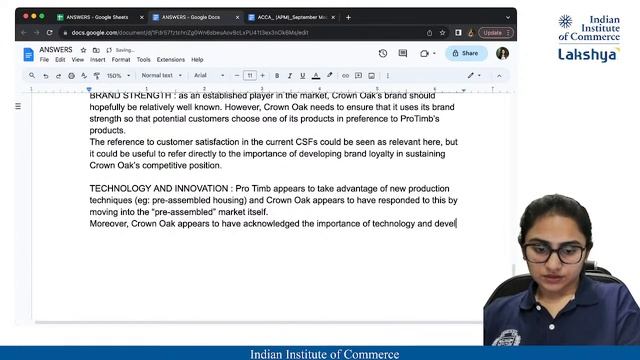Activate the paint format tool
Viewport: 640px width, 360px height.
[97, 76]
